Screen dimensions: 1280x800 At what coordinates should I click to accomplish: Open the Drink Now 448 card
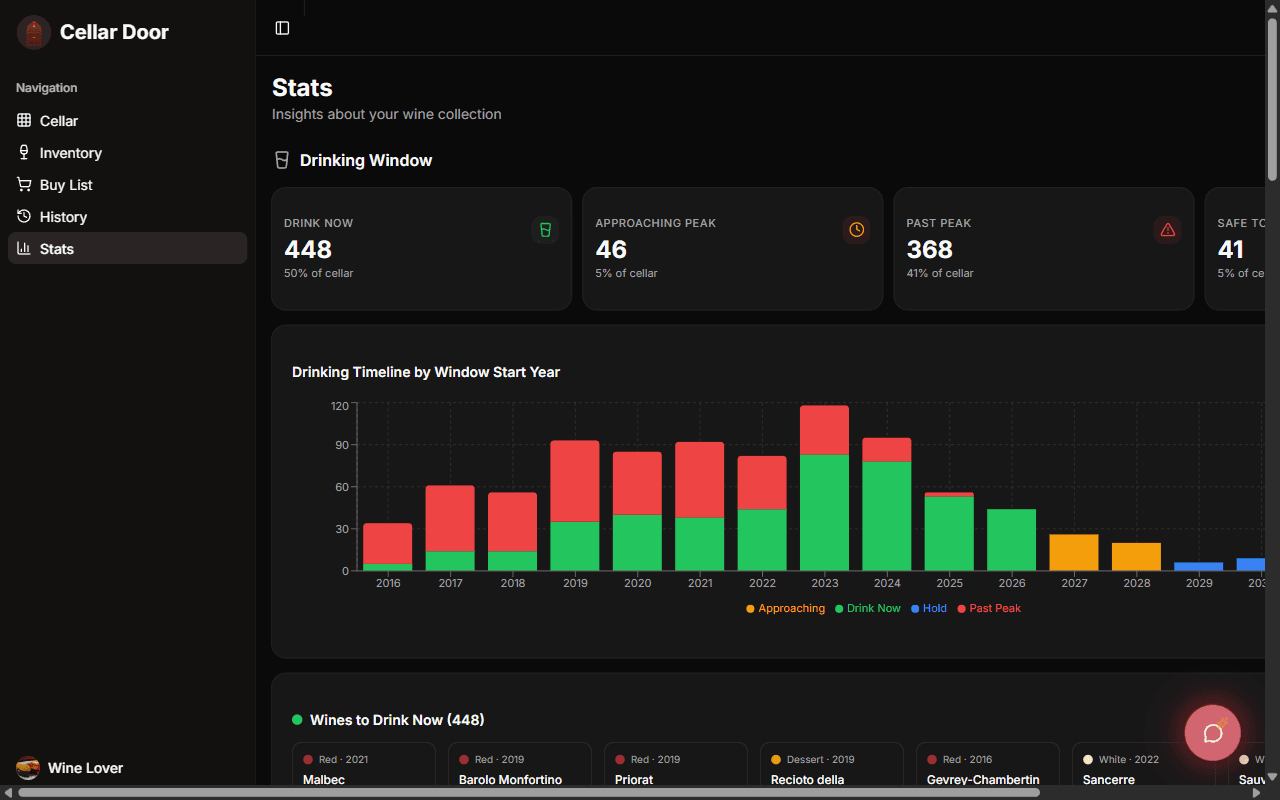click(422, 249)
